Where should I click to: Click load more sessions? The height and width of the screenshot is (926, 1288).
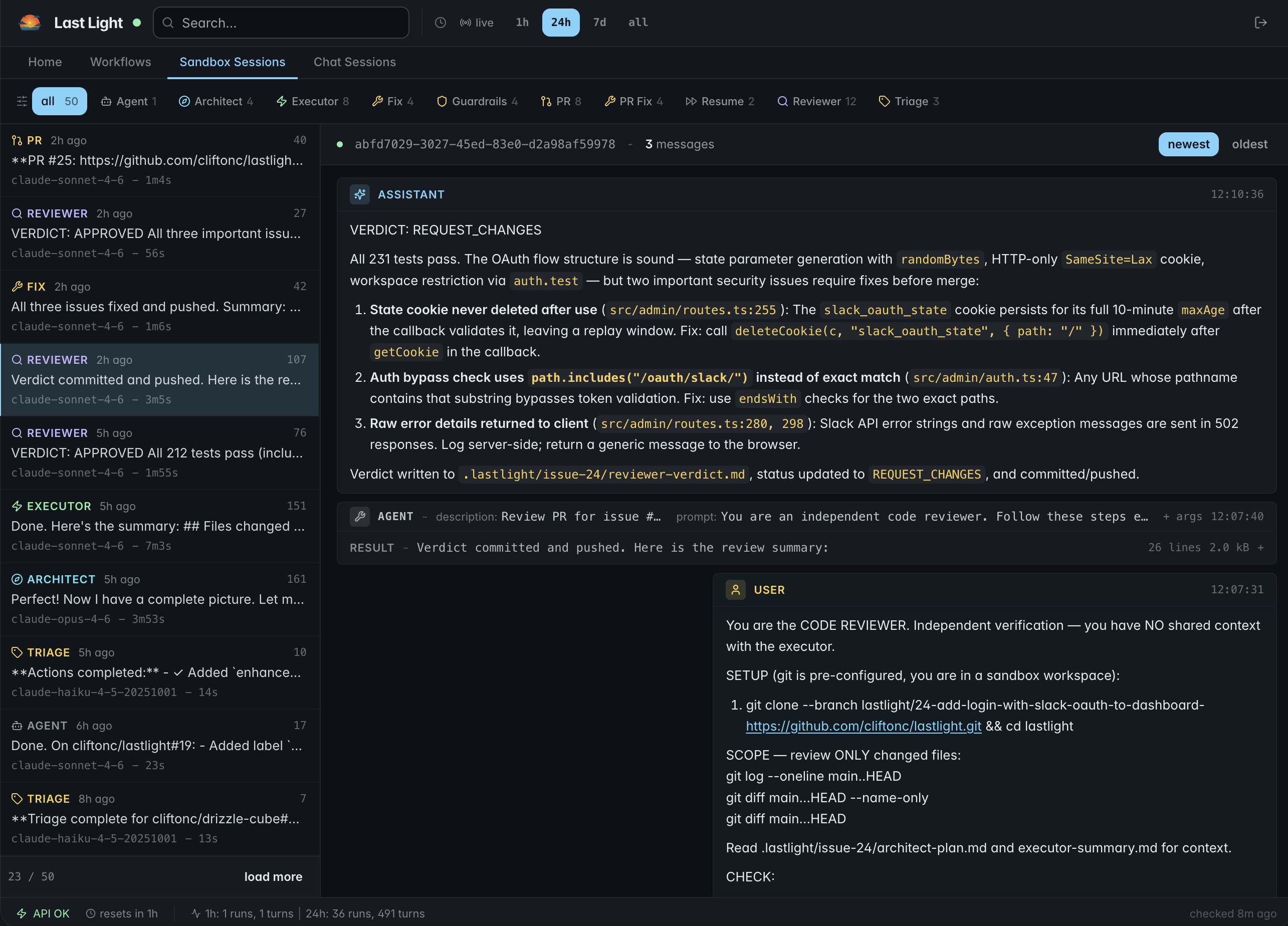point(273,876)
